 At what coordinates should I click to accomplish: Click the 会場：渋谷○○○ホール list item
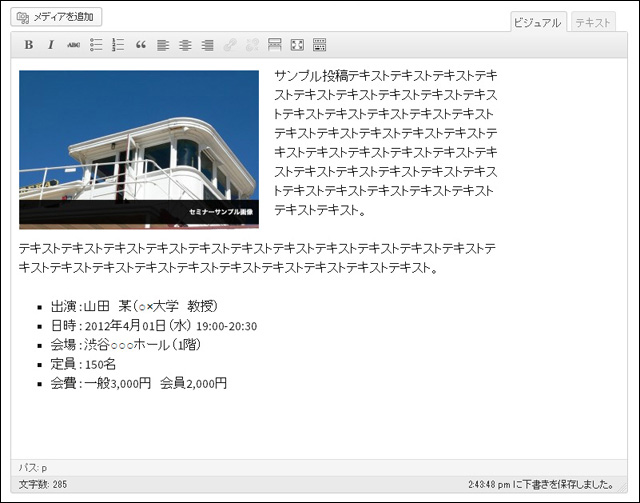(126, 345)
